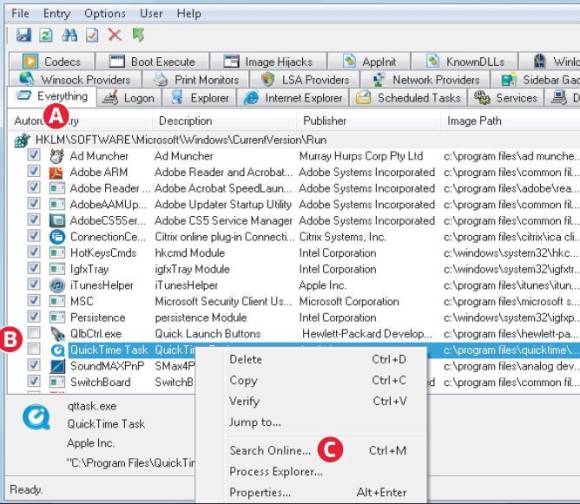This screenshot has height=504, width=580.
Task: Switch to the Internet Explorer tab
Action: tap(293, 98)
